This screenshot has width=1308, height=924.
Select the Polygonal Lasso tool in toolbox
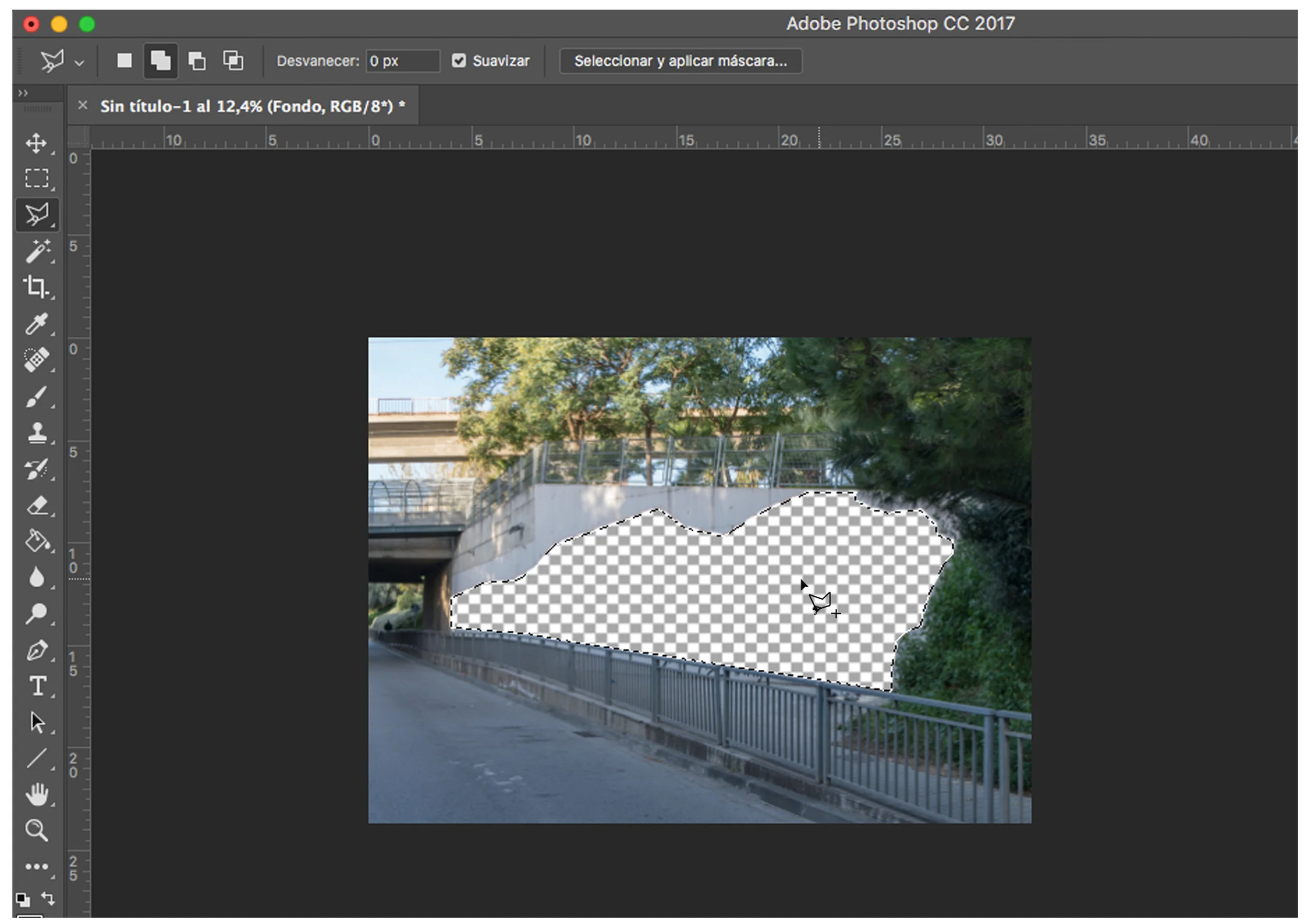click(37, 214)
